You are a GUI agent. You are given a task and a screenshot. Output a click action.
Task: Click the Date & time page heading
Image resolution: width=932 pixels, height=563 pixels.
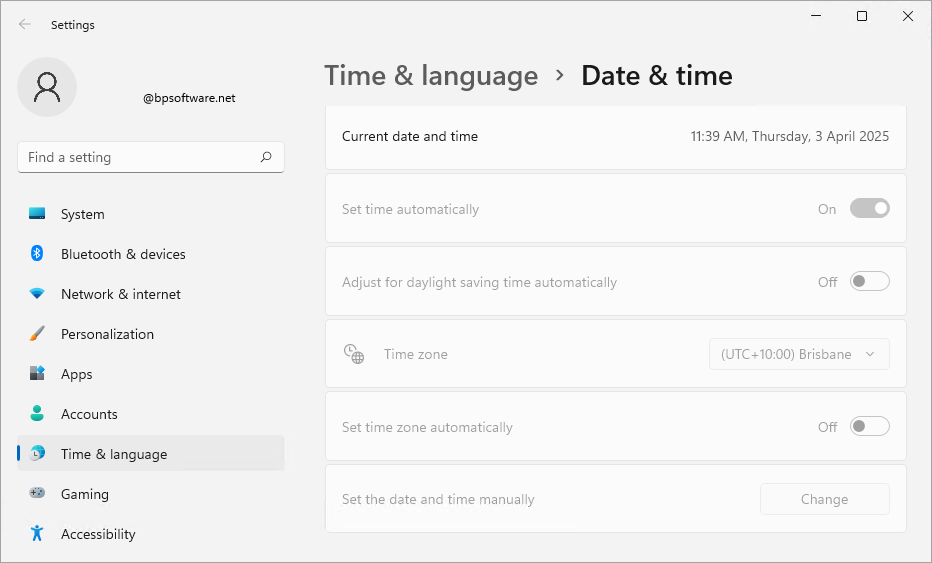pyautogui.click(x=657, y=76)
